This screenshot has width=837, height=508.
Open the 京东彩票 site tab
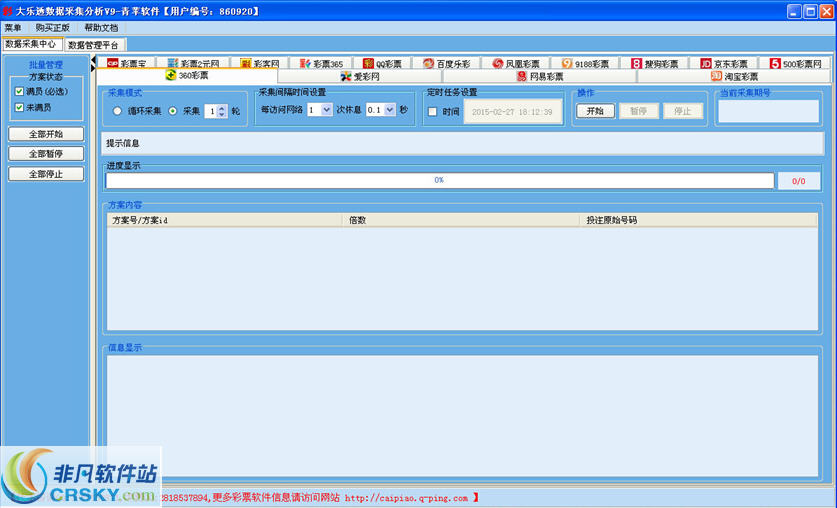click(724, 63)
